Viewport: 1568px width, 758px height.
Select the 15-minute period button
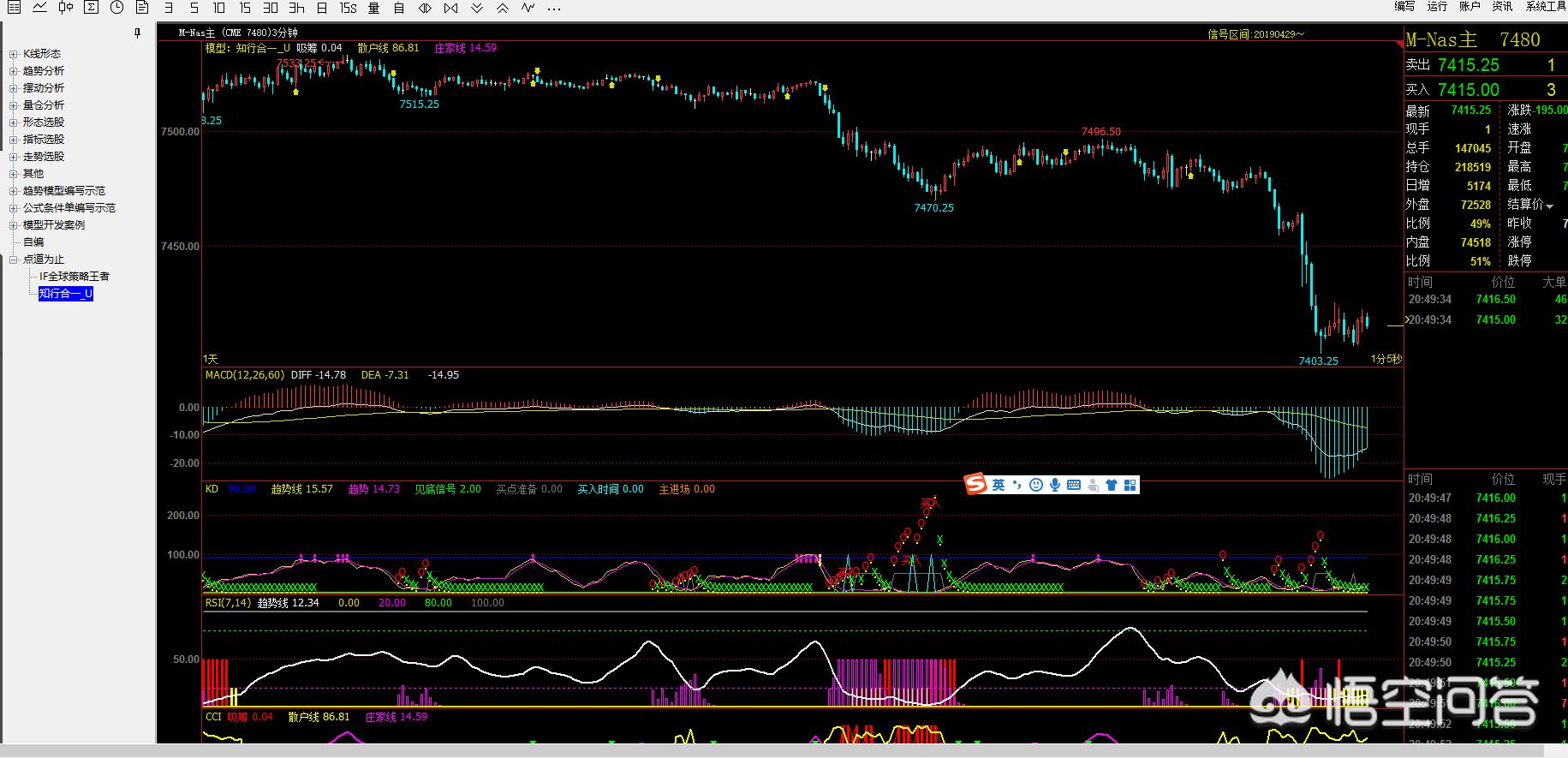[245, 8]
